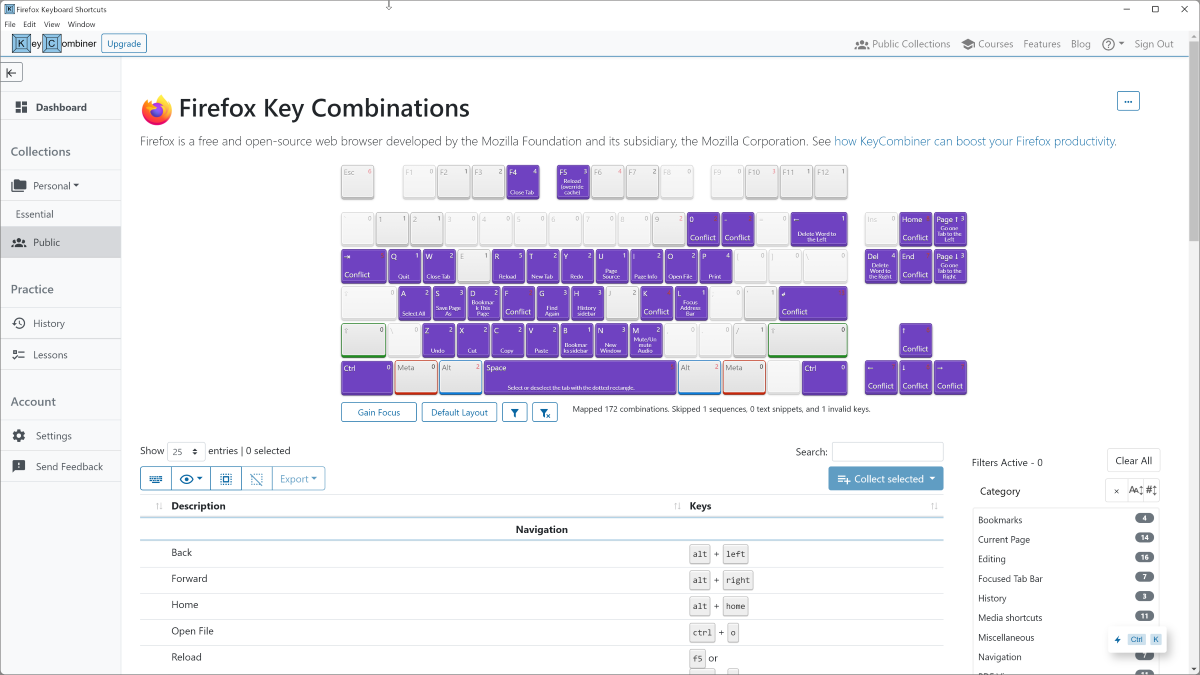1200x675 pixels.
Task: Click the F4 Close Tab key
Action: click(523, 182)
